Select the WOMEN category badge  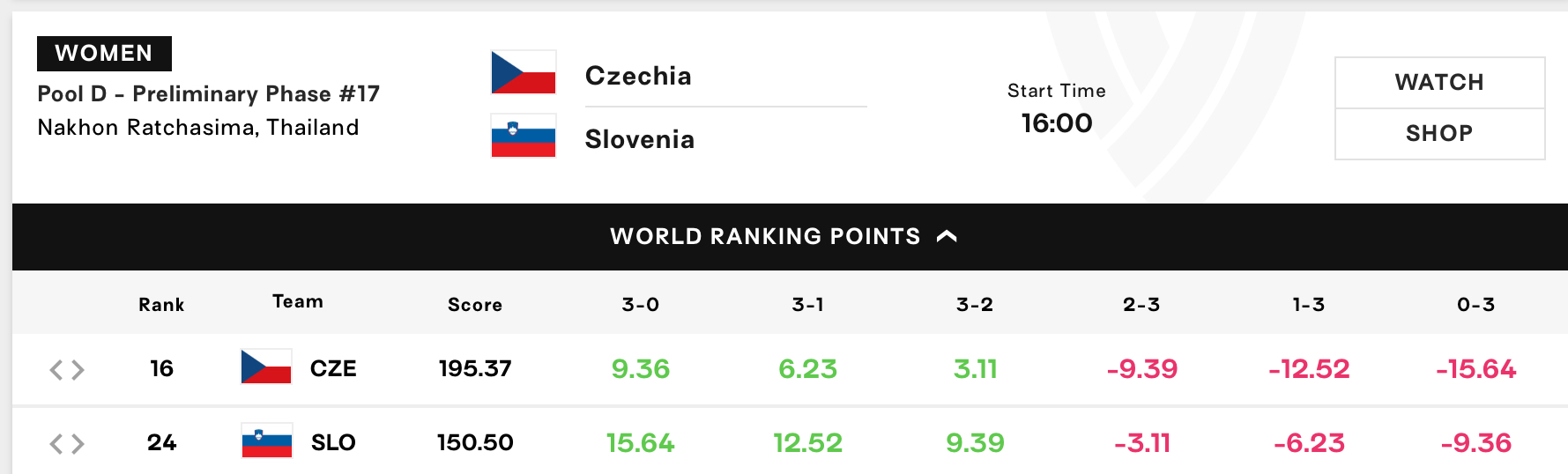coord(104,53)
